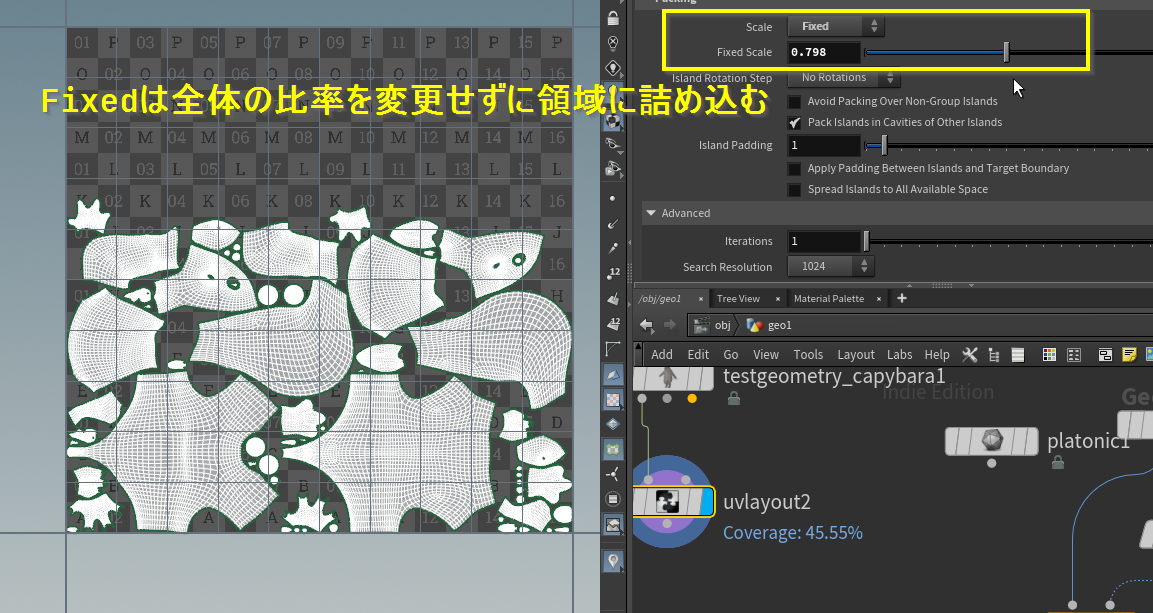The width and height of the screenshot is (1153, 613).
Task: Click the platonic1 node icon
Action: pos(991,441)
